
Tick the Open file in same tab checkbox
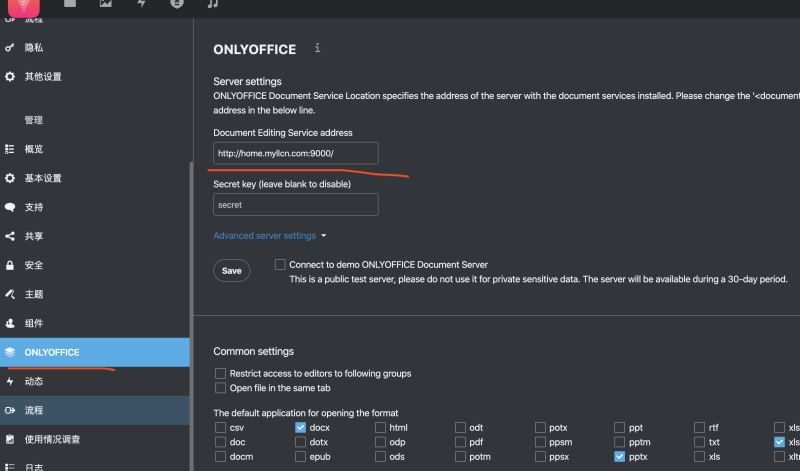pos(220,388)
